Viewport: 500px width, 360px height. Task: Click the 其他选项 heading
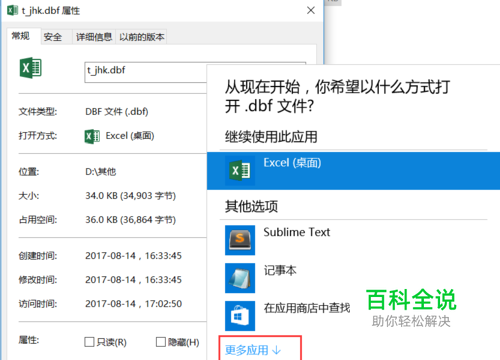[x=251, y=206]
